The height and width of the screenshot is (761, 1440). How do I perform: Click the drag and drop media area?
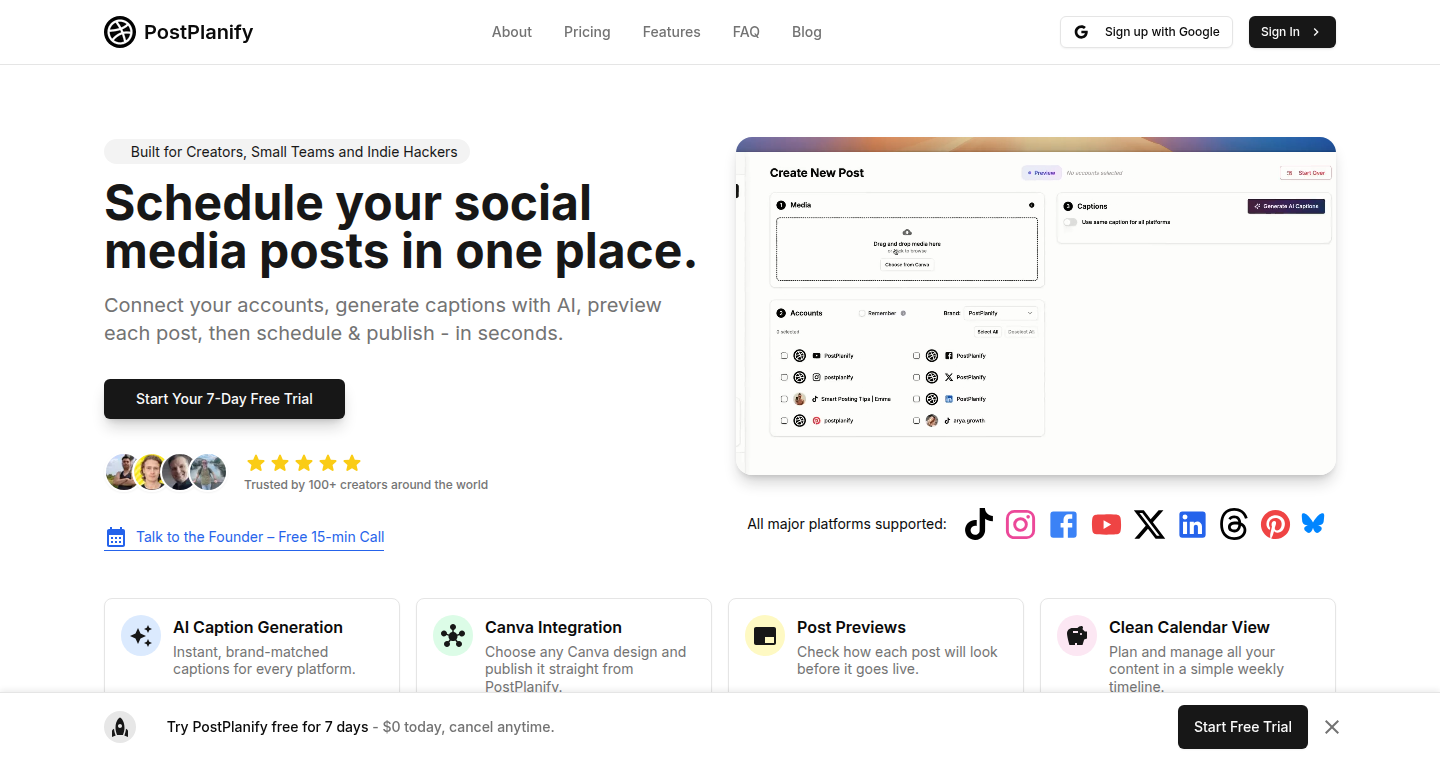(x=907, y=249)
